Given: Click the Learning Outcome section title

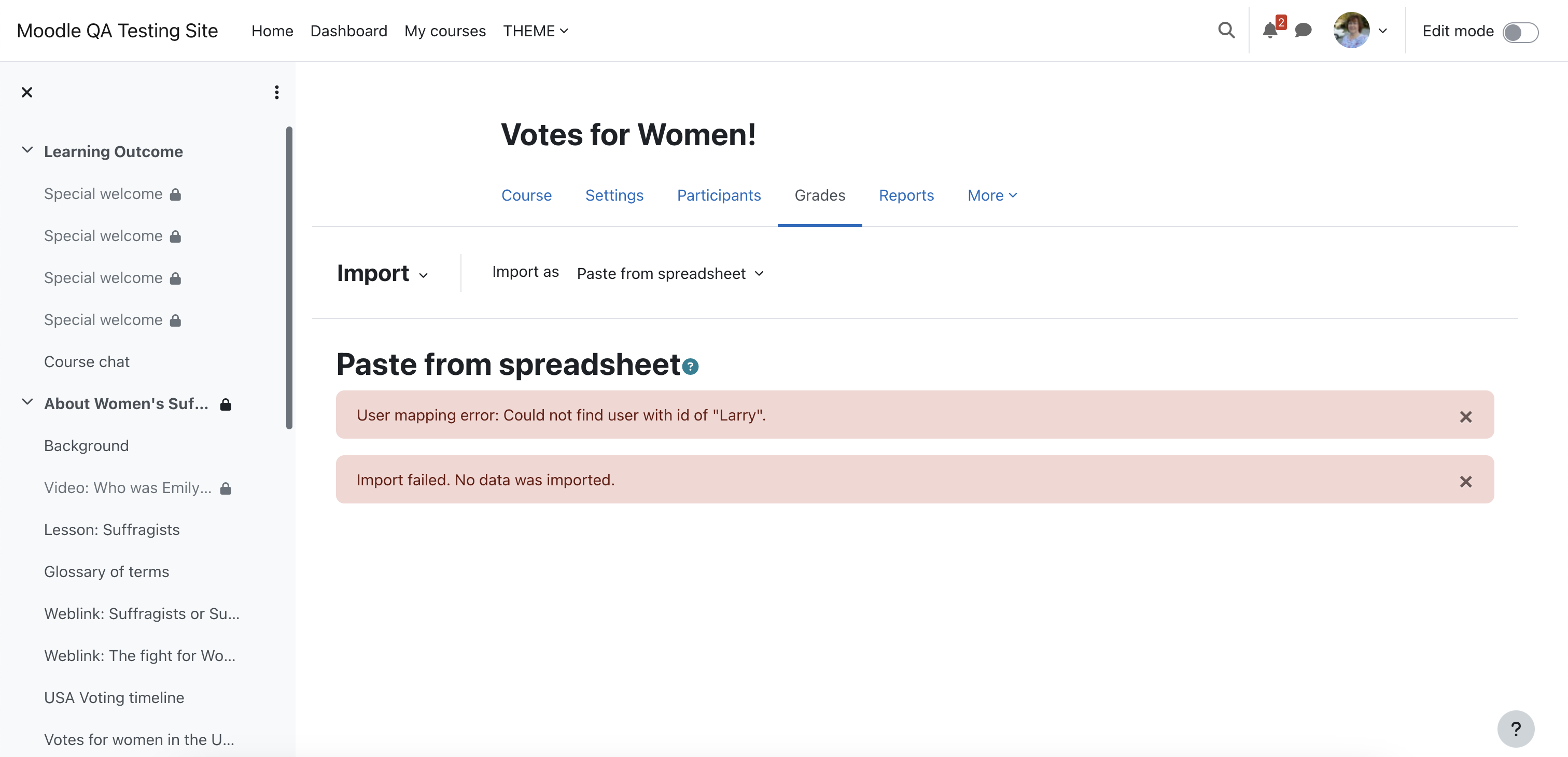Looking at the screenshot, I should click(x=113, y=151).
